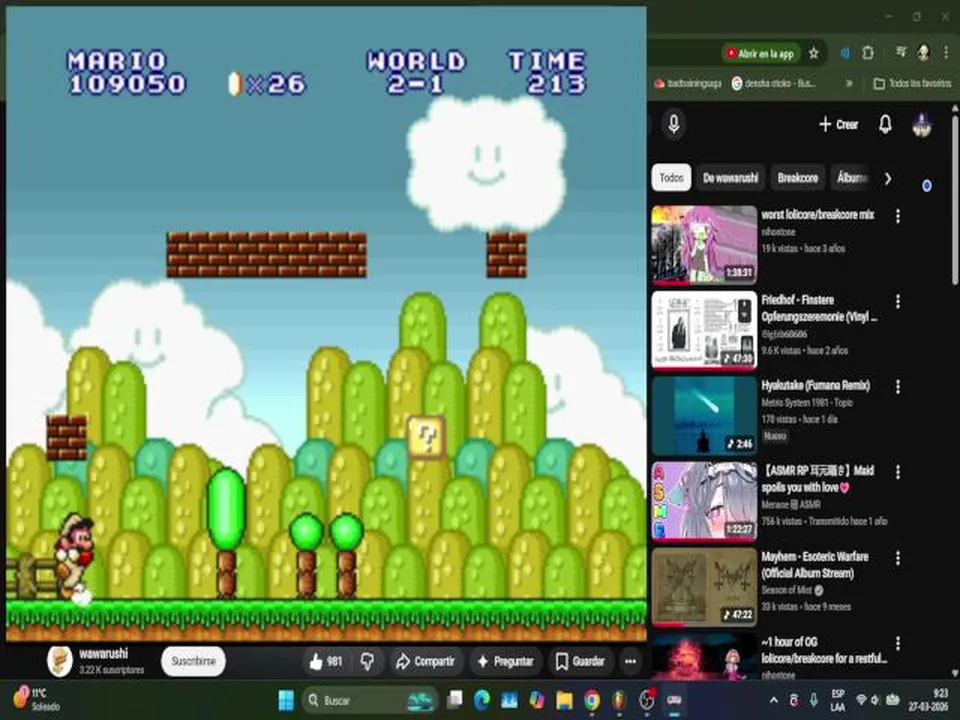960x720 pixels.
Task: Like the video with thumbs up 981
Action: (325, 661)
